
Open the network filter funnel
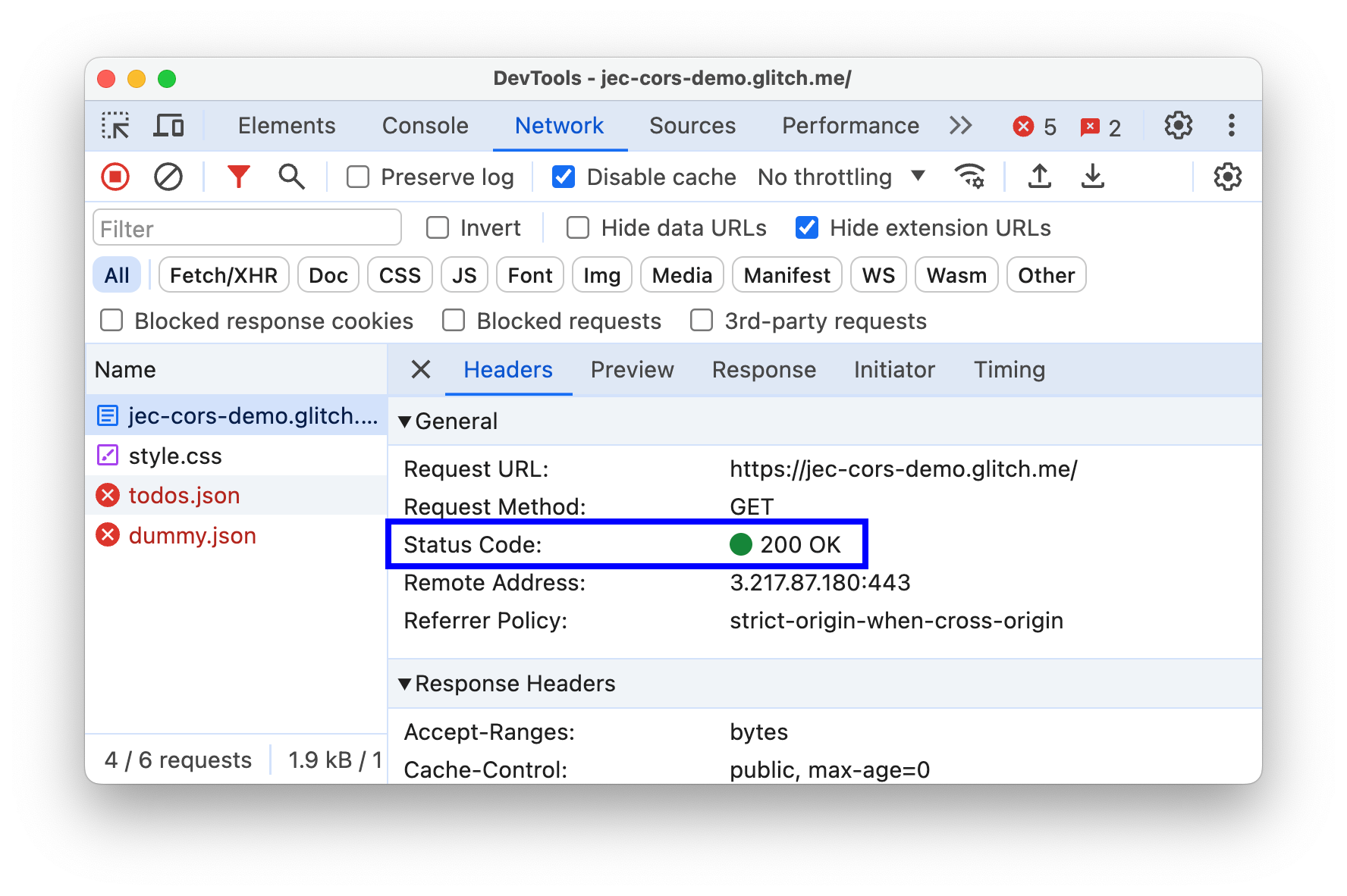tap(238, 177)
